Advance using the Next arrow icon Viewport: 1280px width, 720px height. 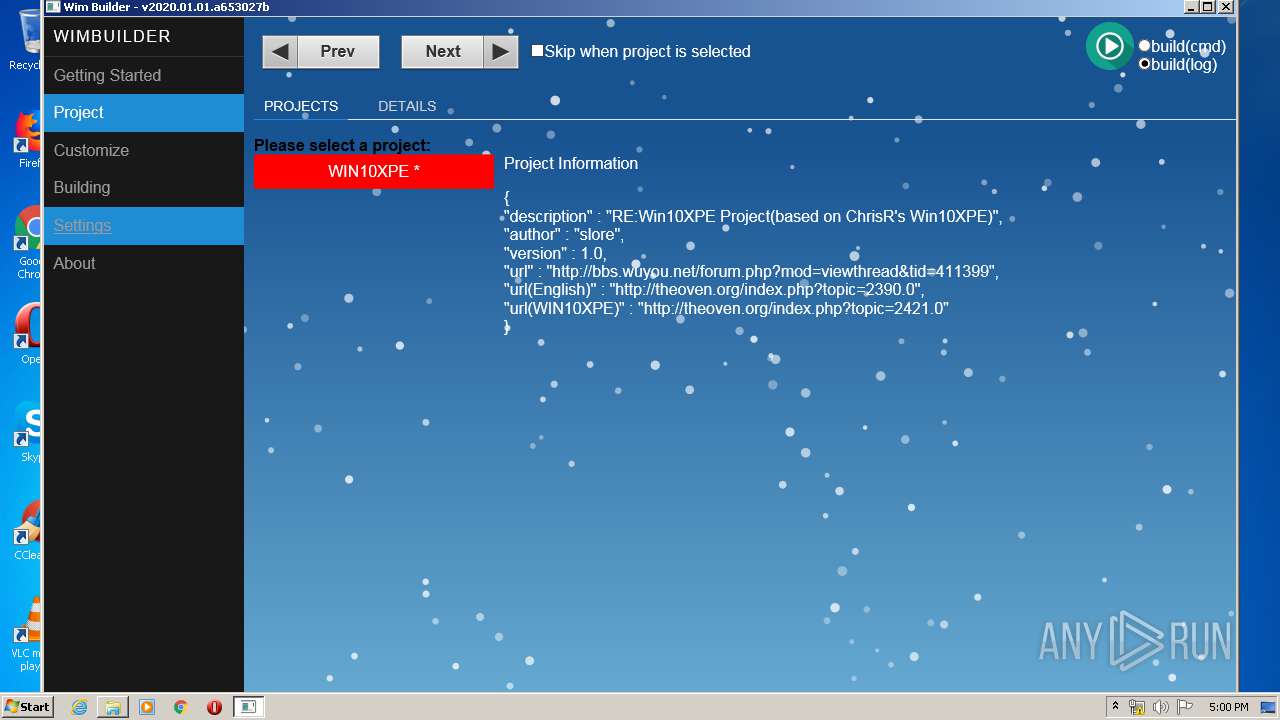[501, 51]
